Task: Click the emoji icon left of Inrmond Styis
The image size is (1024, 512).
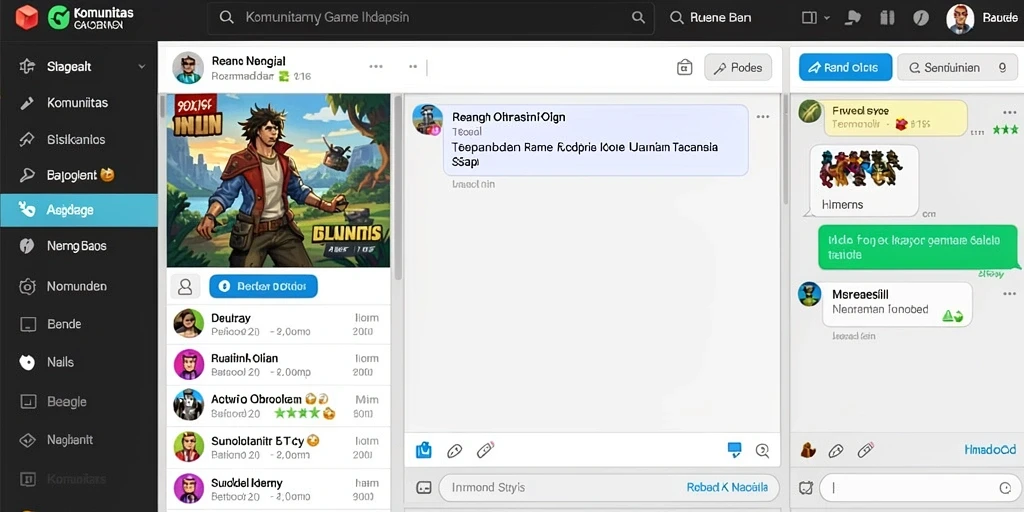Action: (x=424, y=488)
